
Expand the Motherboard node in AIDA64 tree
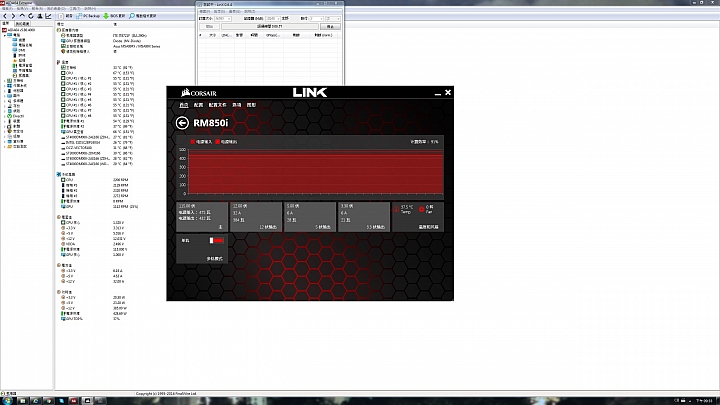tap(5, 81)
